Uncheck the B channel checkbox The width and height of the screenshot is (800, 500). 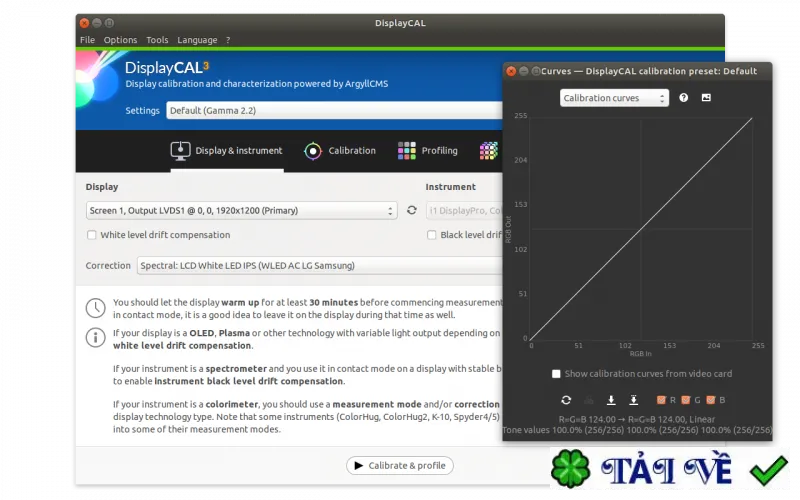pyautogui.click(x=710, y=400)
